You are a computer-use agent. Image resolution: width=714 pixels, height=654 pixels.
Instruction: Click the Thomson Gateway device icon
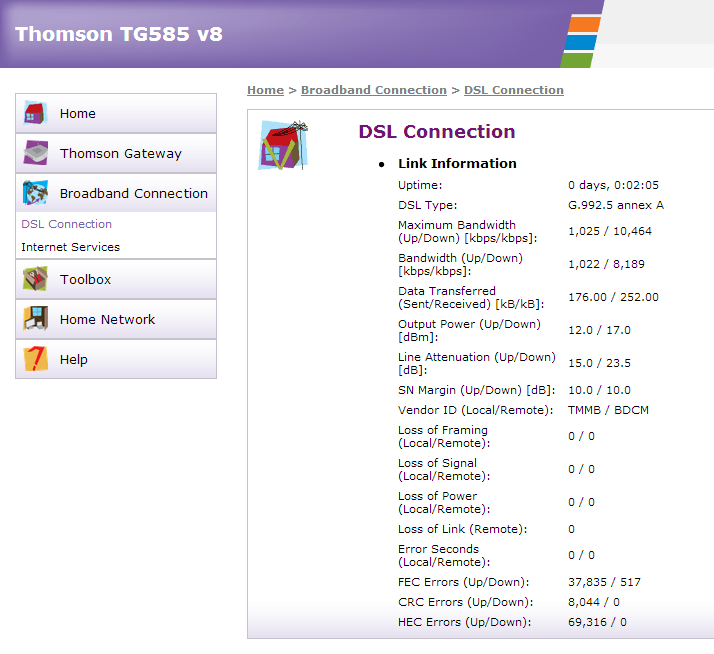pyautogui.click(x=36, y=153)
